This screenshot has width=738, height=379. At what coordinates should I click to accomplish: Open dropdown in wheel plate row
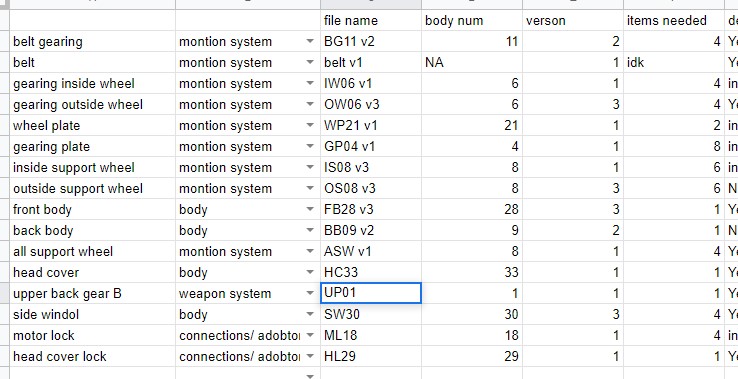click(310, 125)
